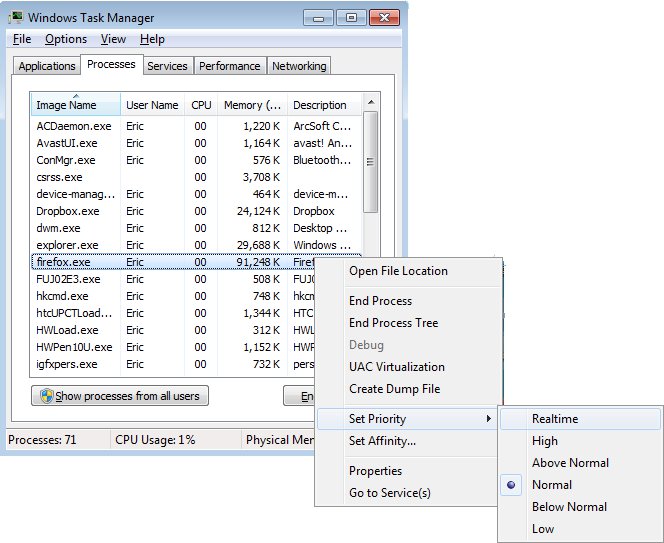Sort by Description column header
The width and height of the screenshot is (664, 543).
coord(324,105)
